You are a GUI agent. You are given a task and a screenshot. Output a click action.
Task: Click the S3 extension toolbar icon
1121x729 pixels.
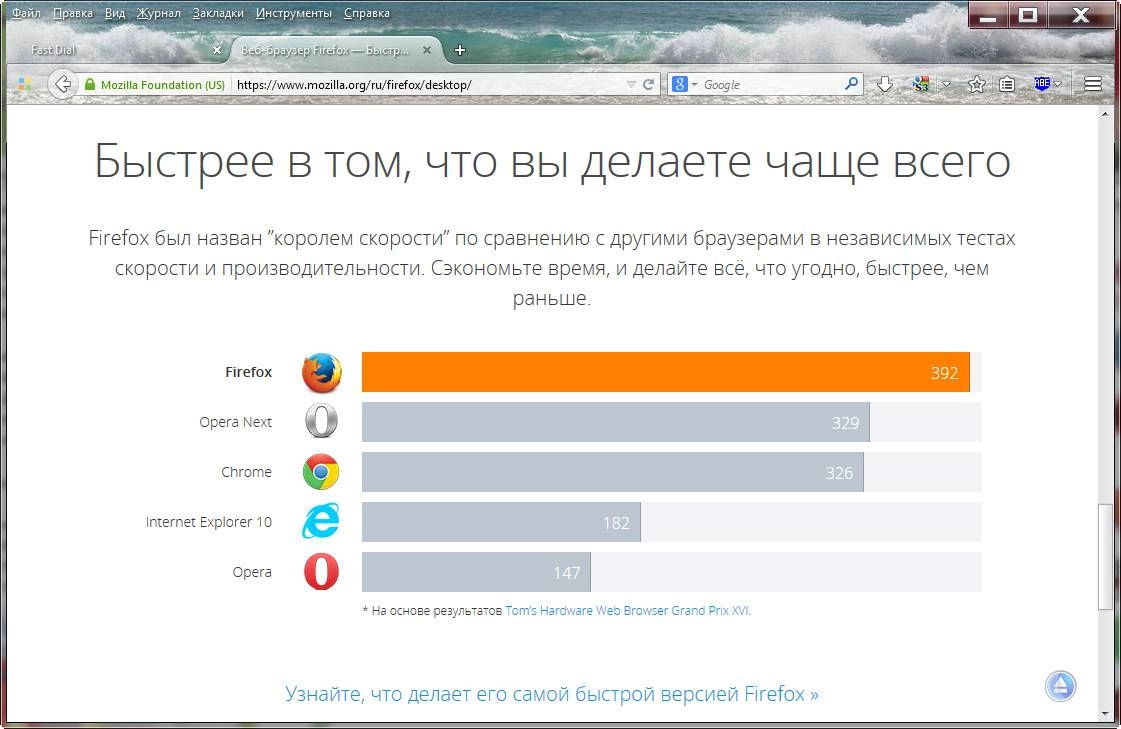pos(921,84)
